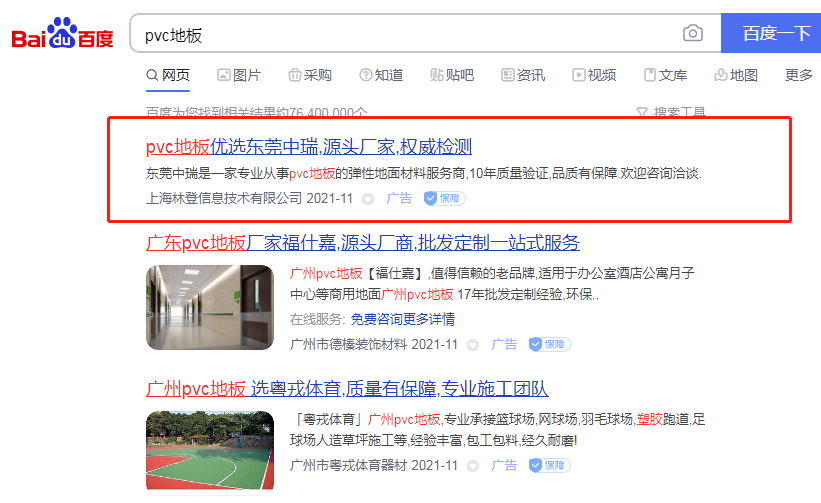821x503 pixels.
Task: Click the 百度一下 search button
Action: [771, 33]
